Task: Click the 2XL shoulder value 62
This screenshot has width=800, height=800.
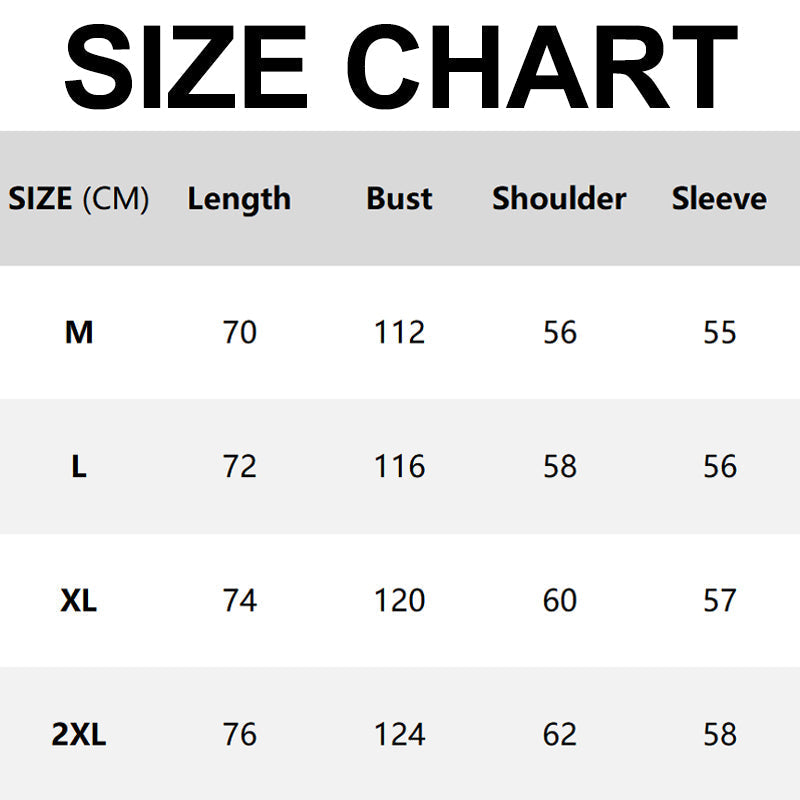Action: [x=560, y=735]
